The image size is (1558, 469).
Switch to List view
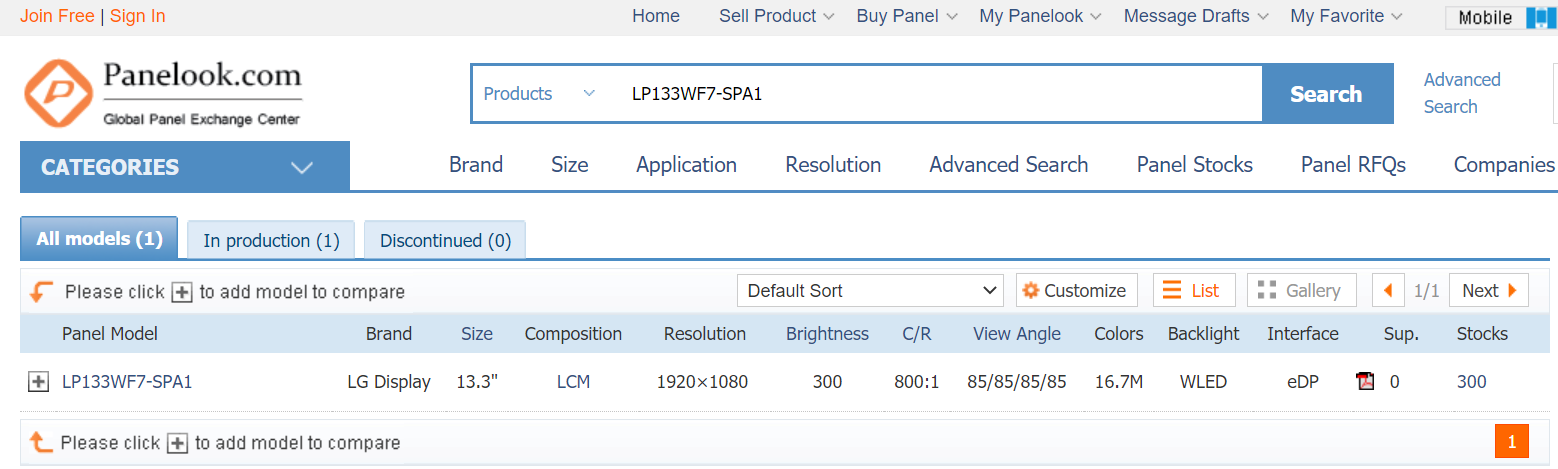pyautogui.click(x=1194, y=291)
